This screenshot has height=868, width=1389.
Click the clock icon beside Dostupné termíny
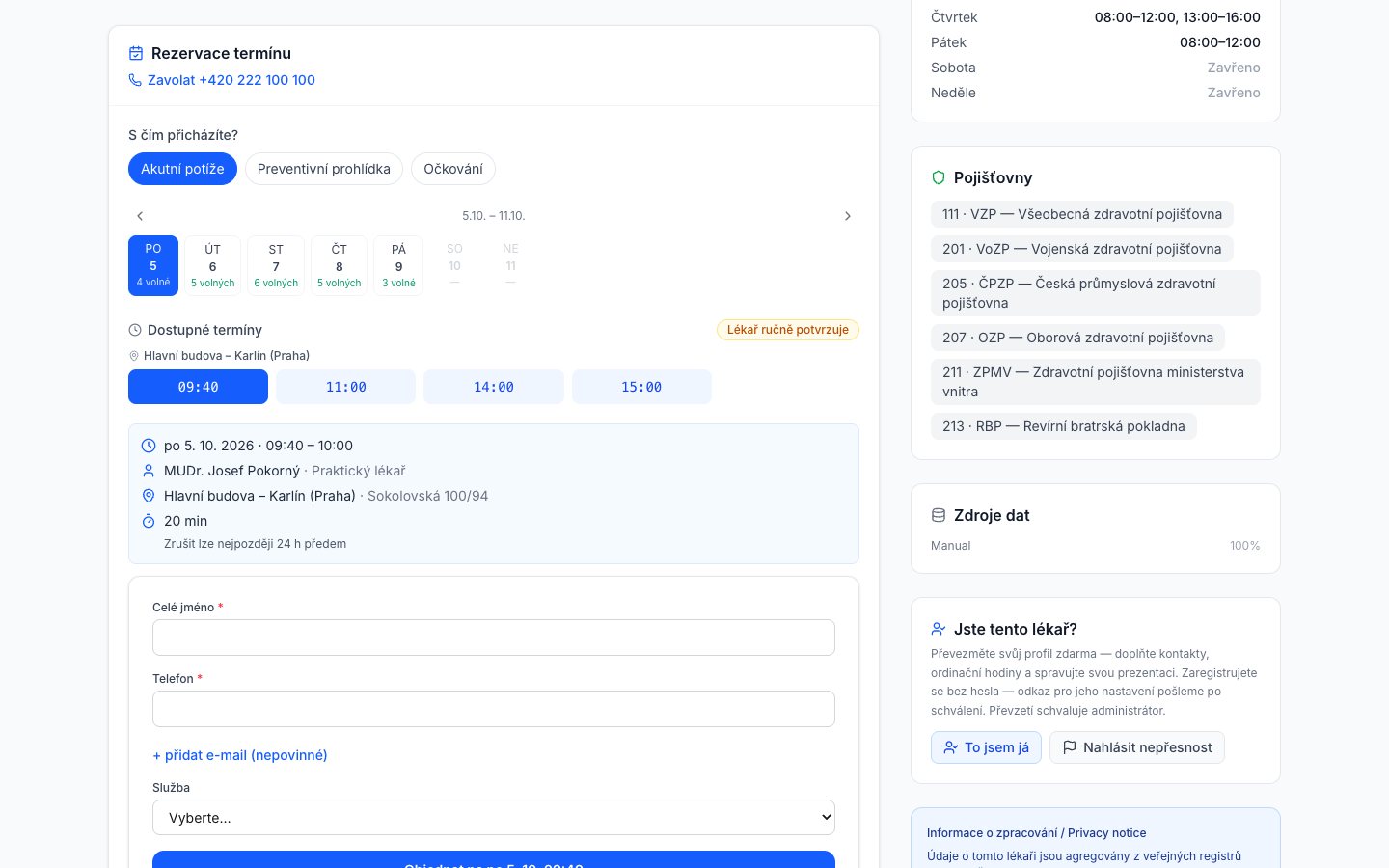click(x=135, y=330)
